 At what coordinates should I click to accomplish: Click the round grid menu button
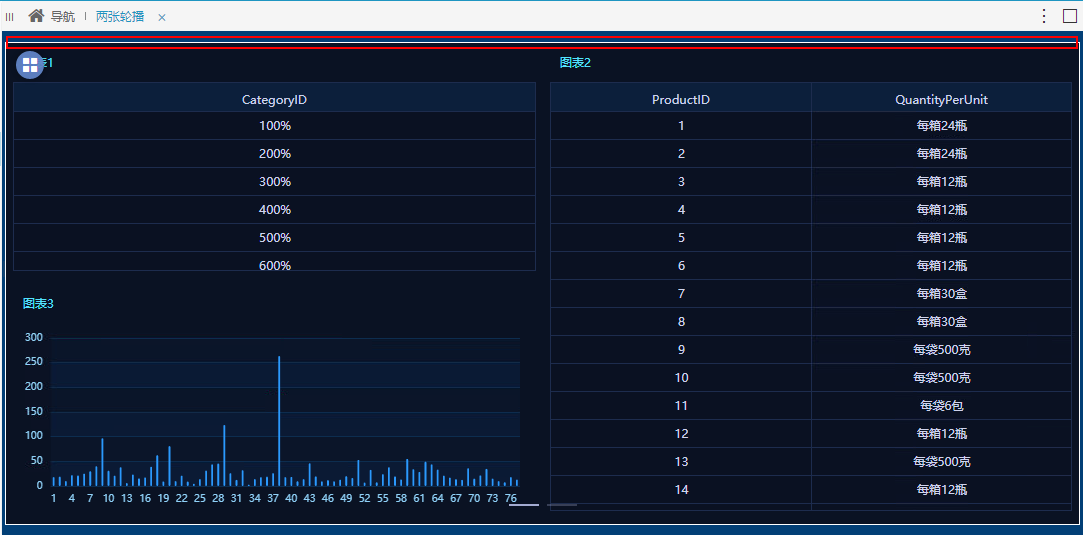(x=30, y=65)
